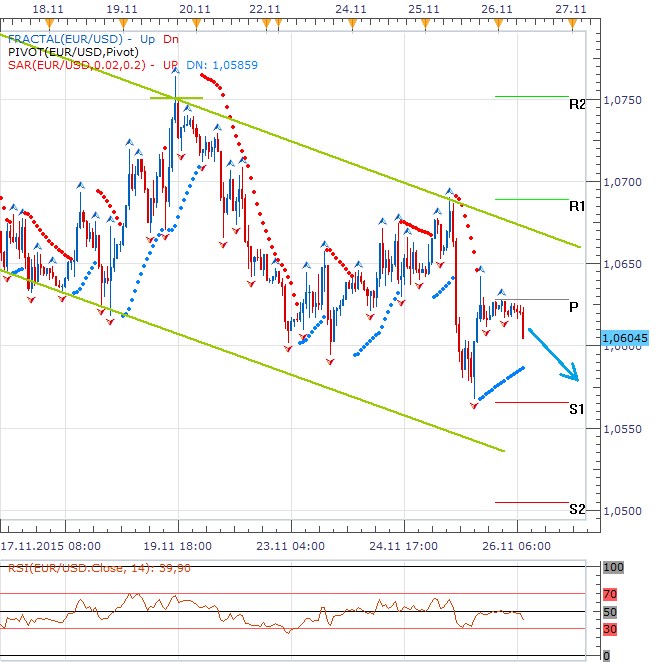Select the S2 support level label

577,510
